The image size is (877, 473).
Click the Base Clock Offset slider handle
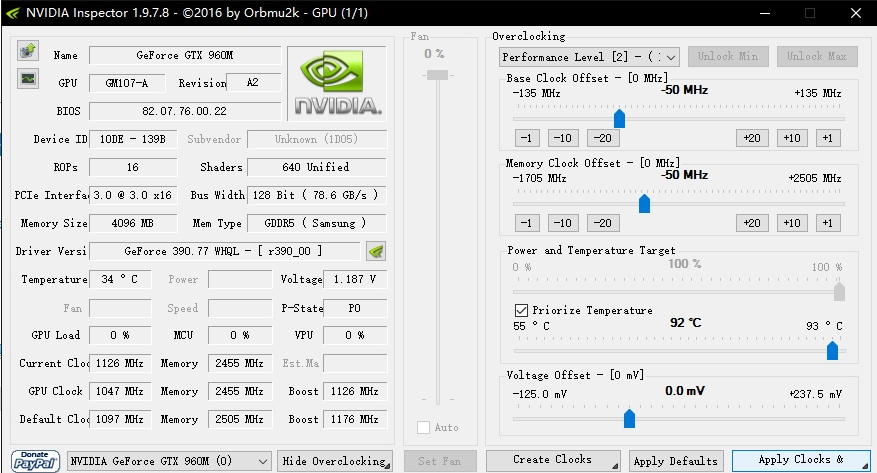tap(619, 119)
